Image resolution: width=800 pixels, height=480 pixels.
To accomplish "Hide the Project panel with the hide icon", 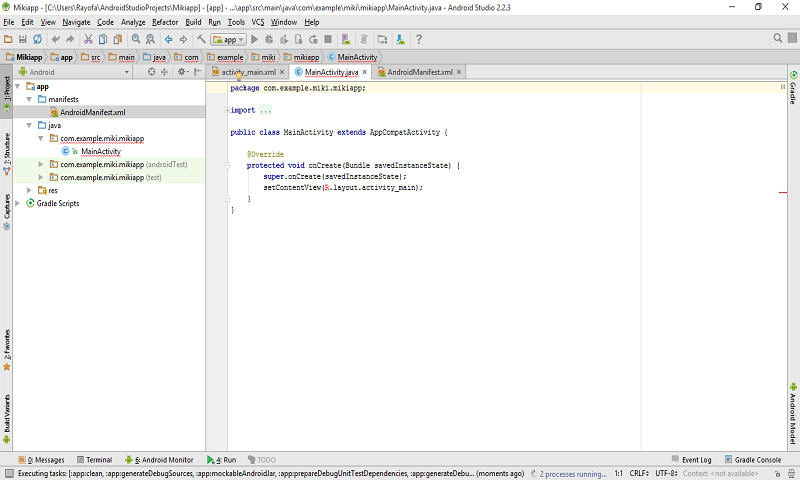I will (197, 72).
